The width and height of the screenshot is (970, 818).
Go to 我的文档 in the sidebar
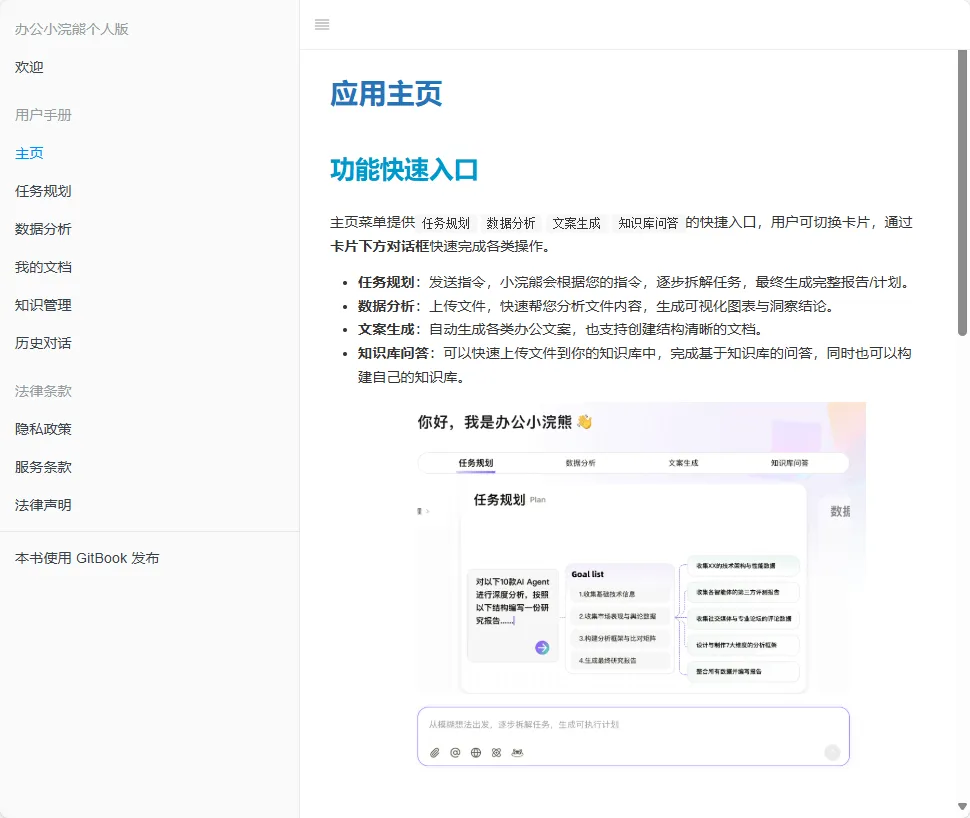[43, 267]
